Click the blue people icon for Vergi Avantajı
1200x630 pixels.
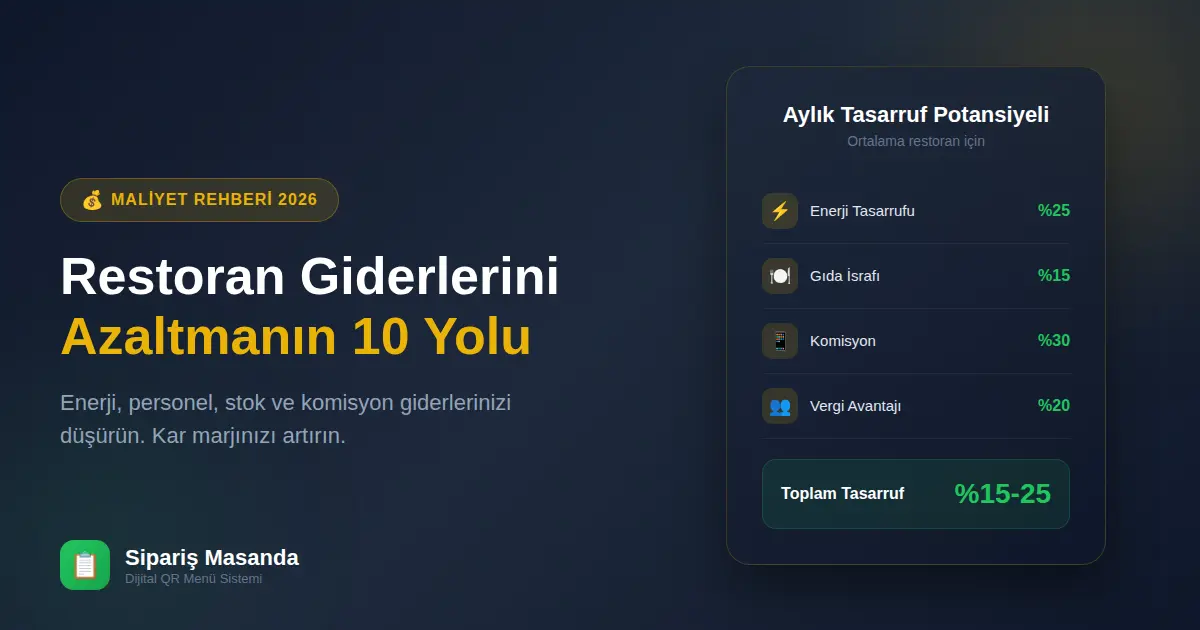[780, 406]
